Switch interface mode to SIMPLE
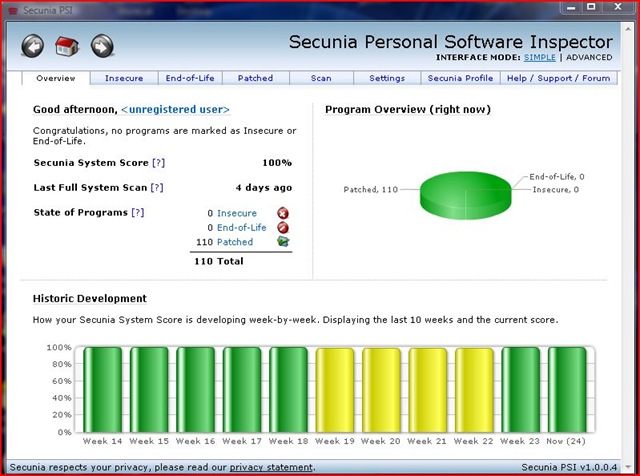This screenshot has height=476, width=640. tap(540, 58)
